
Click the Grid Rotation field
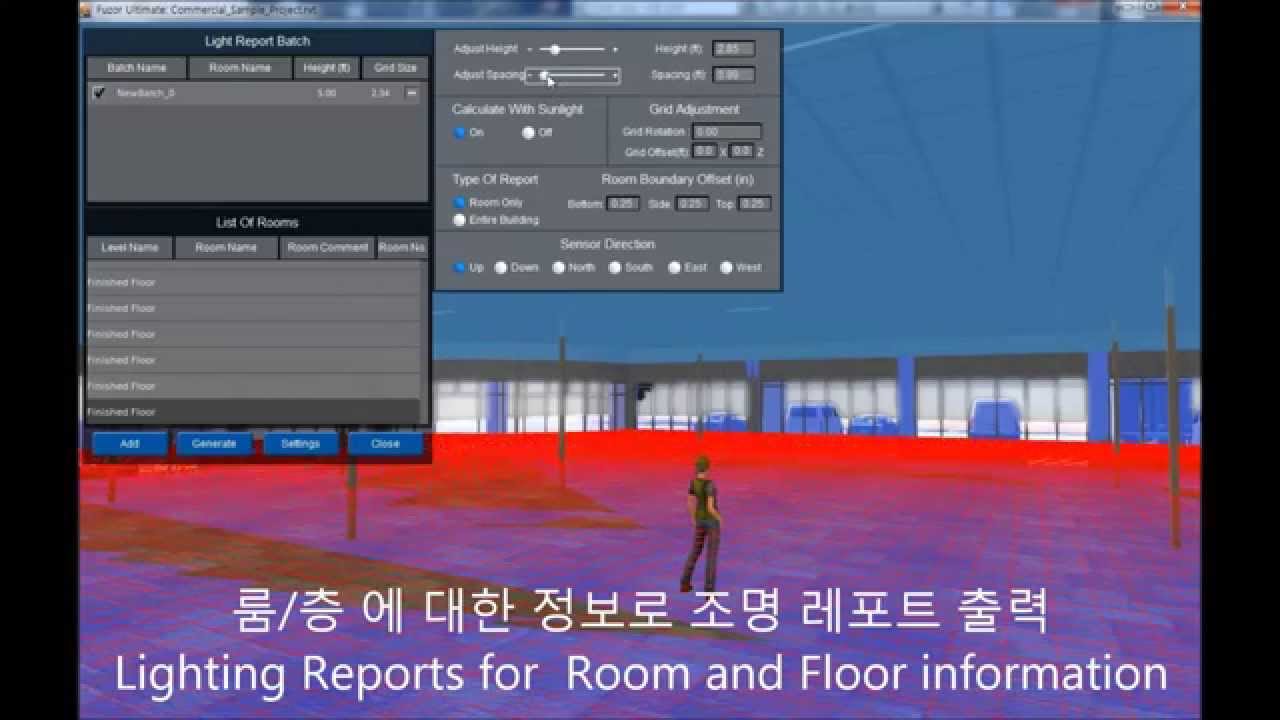(727, 131)
